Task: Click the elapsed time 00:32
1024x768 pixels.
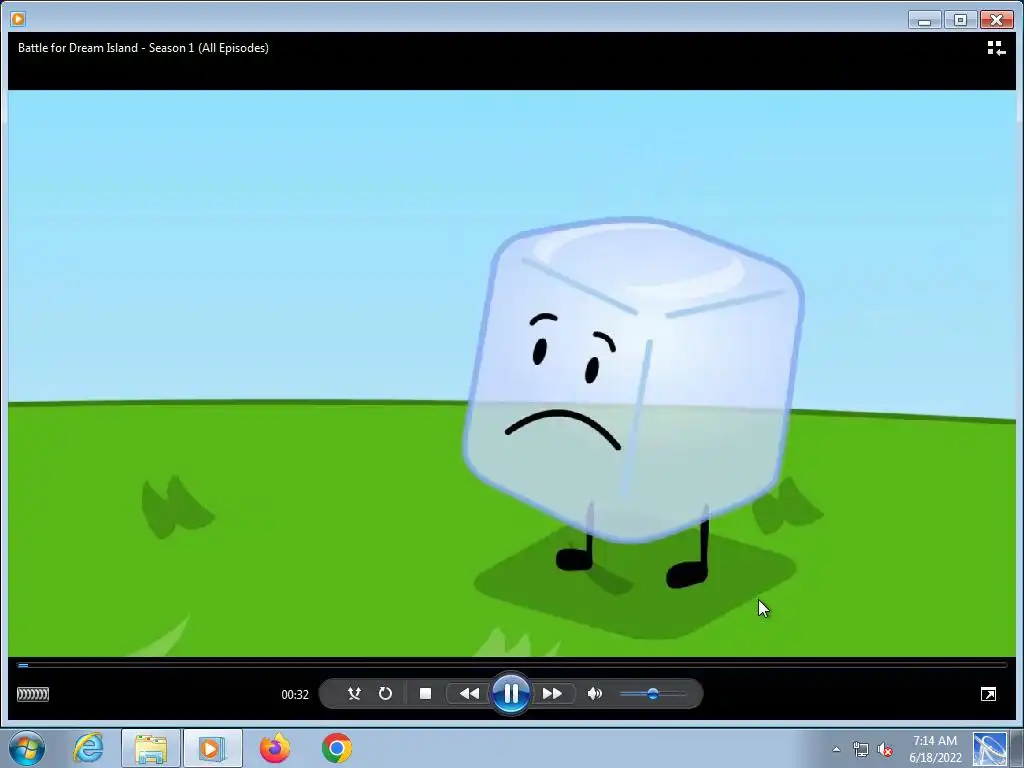Action: (x=295, y=694)
